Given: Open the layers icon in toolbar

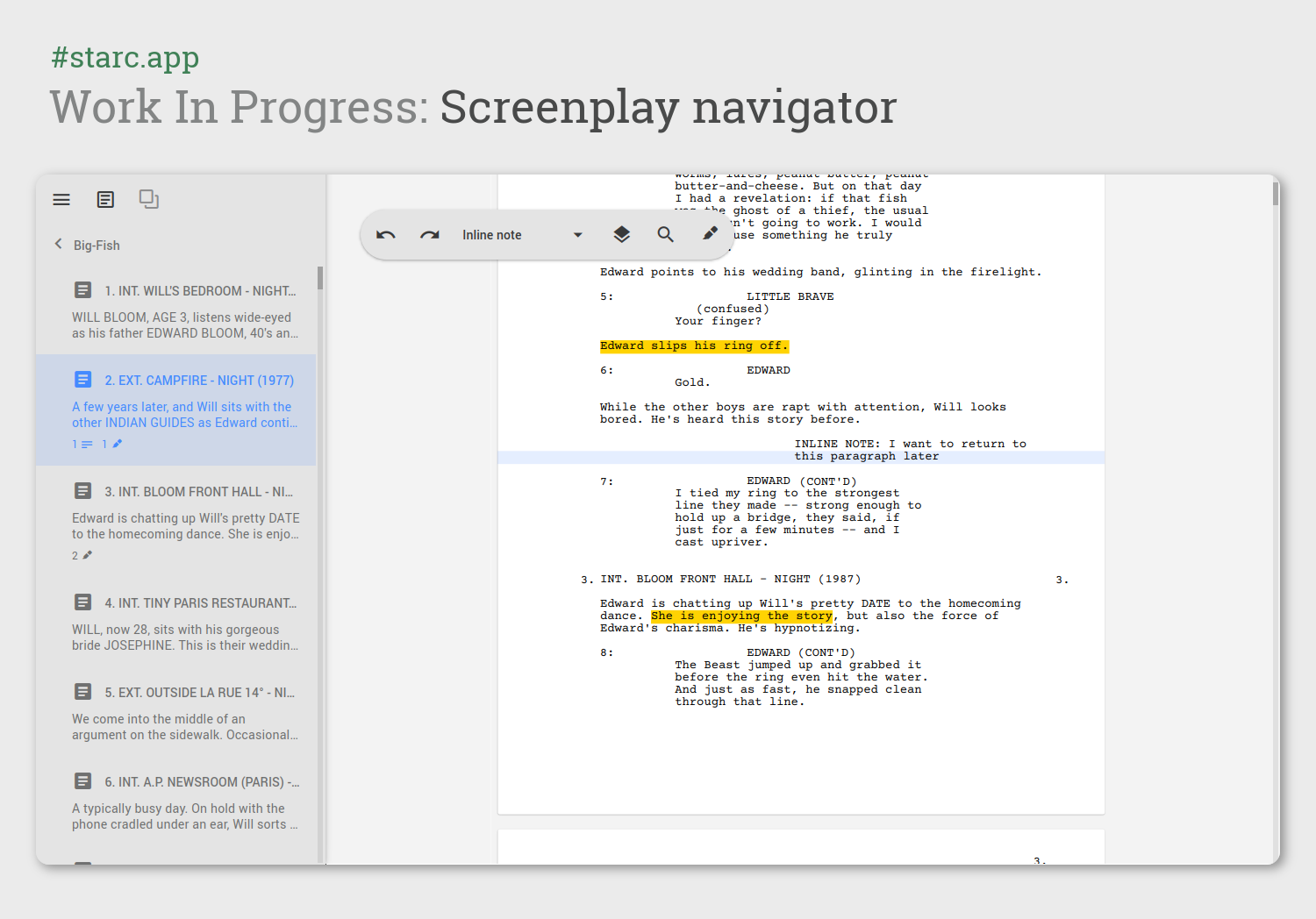Looking at the screenshot, I should point(622,234).
